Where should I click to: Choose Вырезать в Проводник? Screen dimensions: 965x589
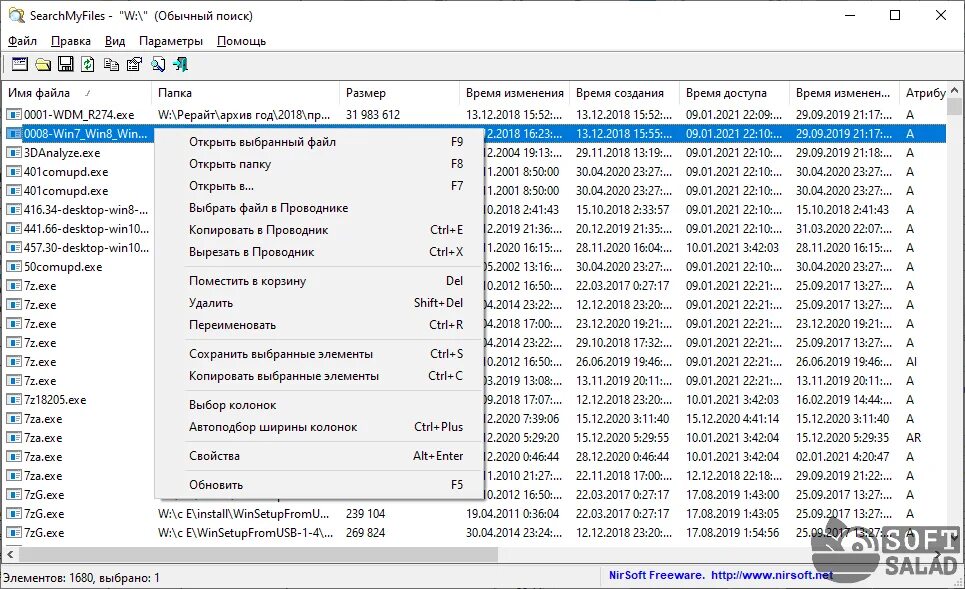[318, 252]
